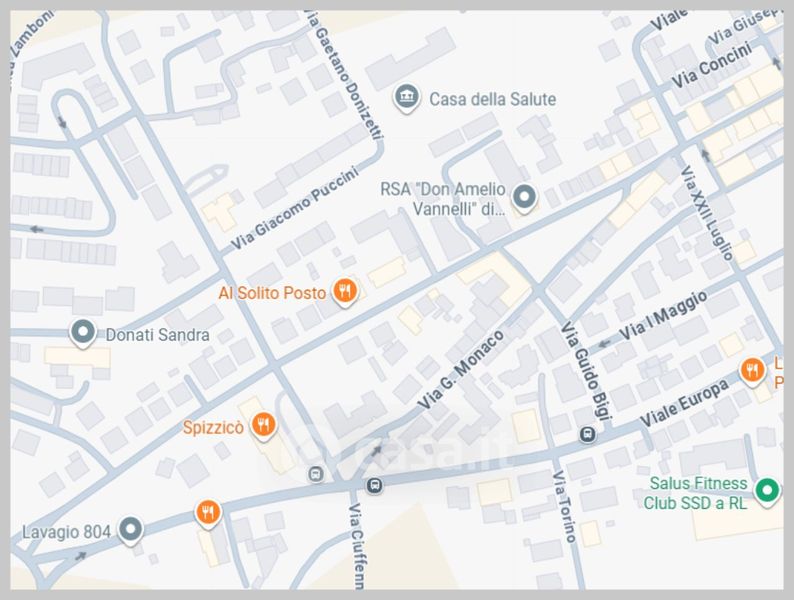Viewport: 794px width, 600px height.
Task: Select the bus stop icon beside Via Guido Bigi
Action: 587,434
